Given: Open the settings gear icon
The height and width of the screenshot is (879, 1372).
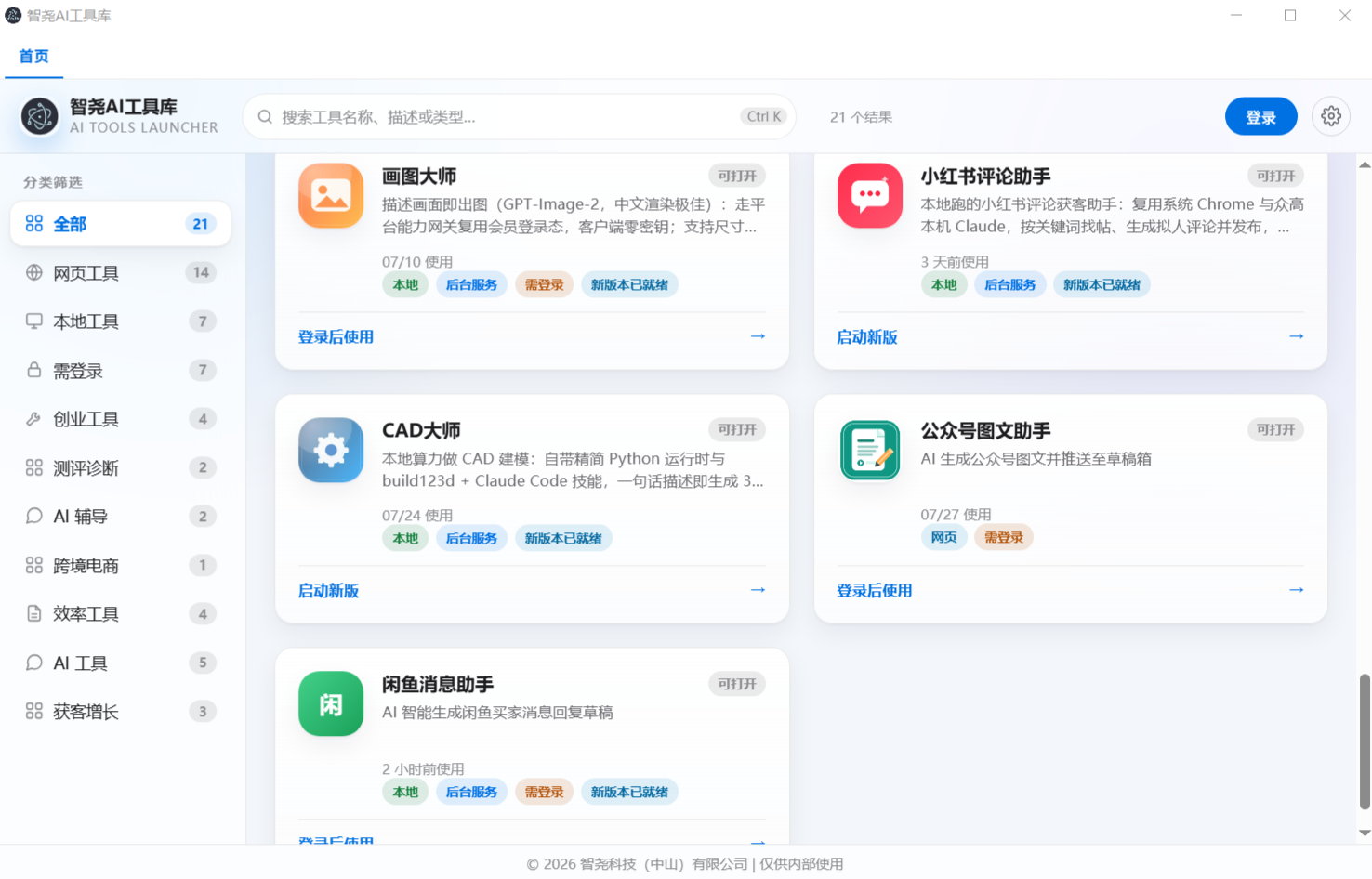Looking at the screenshot, I should 1331,116.
